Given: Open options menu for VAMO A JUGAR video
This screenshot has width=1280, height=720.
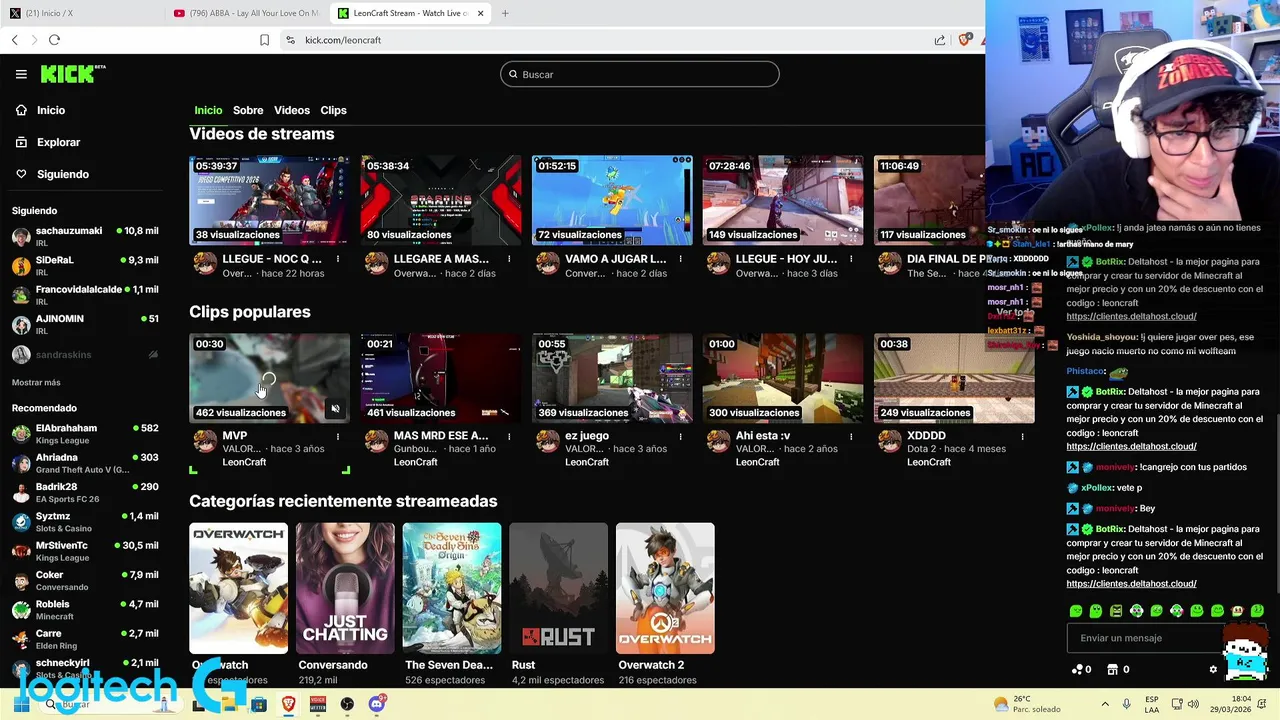Looking at the screenshot, I should [x=680, y=259].
